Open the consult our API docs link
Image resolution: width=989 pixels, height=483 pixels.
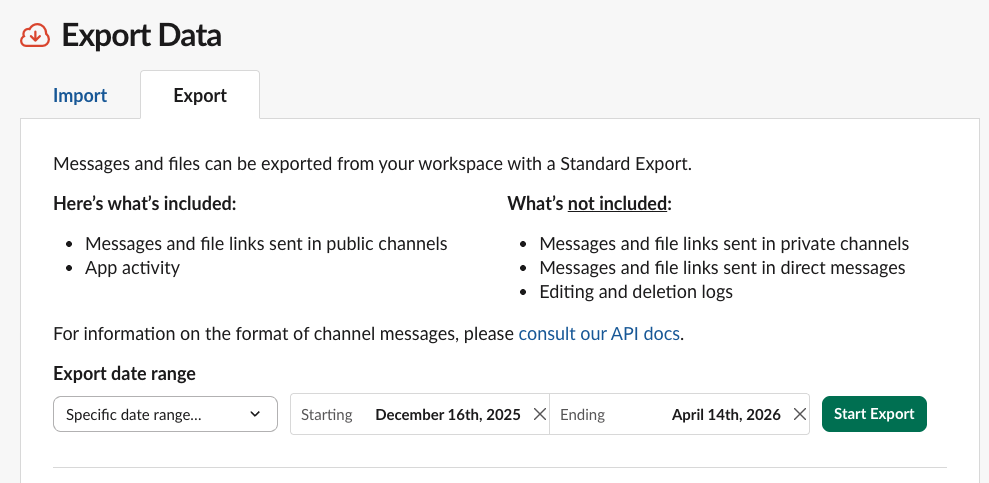[599, 333]
